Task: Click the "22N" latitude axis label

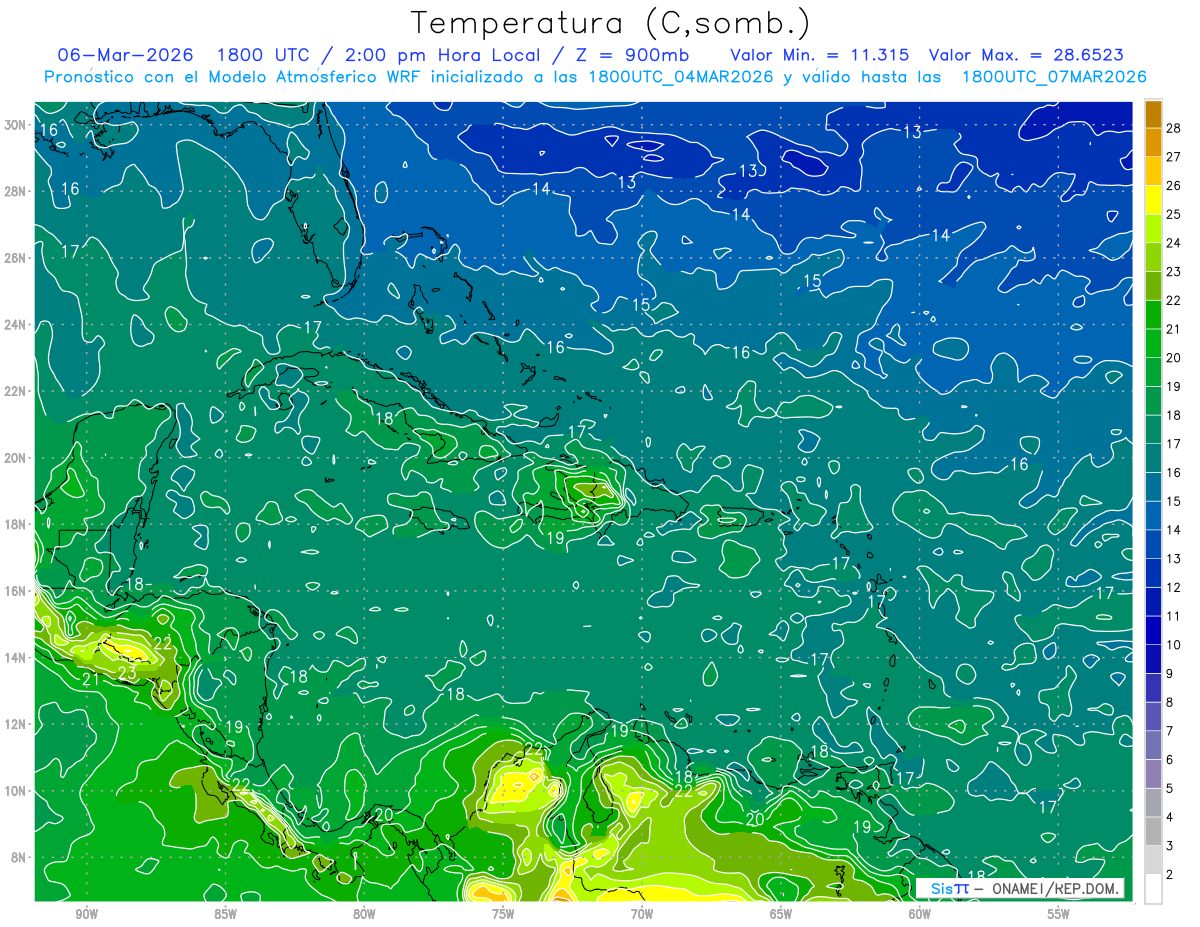Action: click(16, 391)
